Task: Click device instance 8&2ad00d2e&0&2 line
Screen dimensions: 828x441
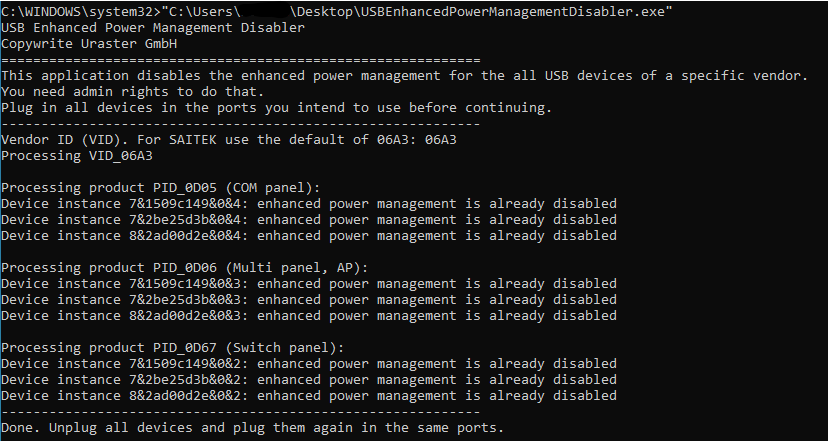Action: pyautogui.click(x=309, y=395)
